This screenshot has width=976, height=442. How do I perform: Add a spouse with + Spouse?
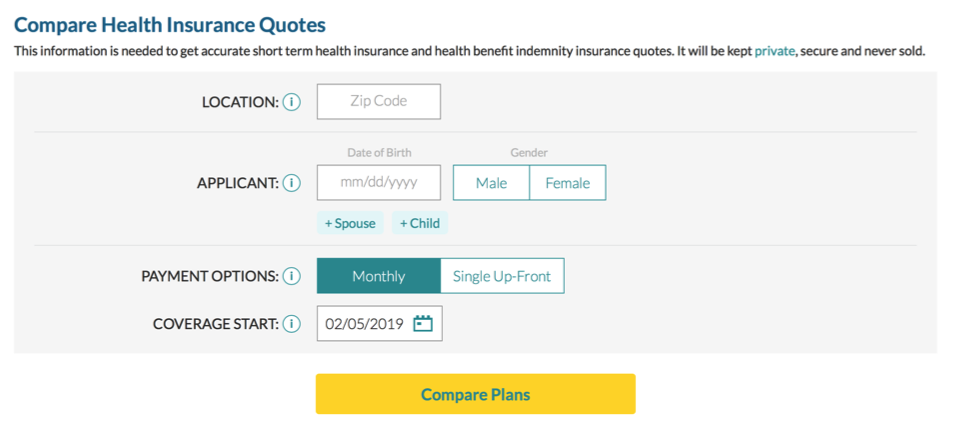[x=350, y=223]
